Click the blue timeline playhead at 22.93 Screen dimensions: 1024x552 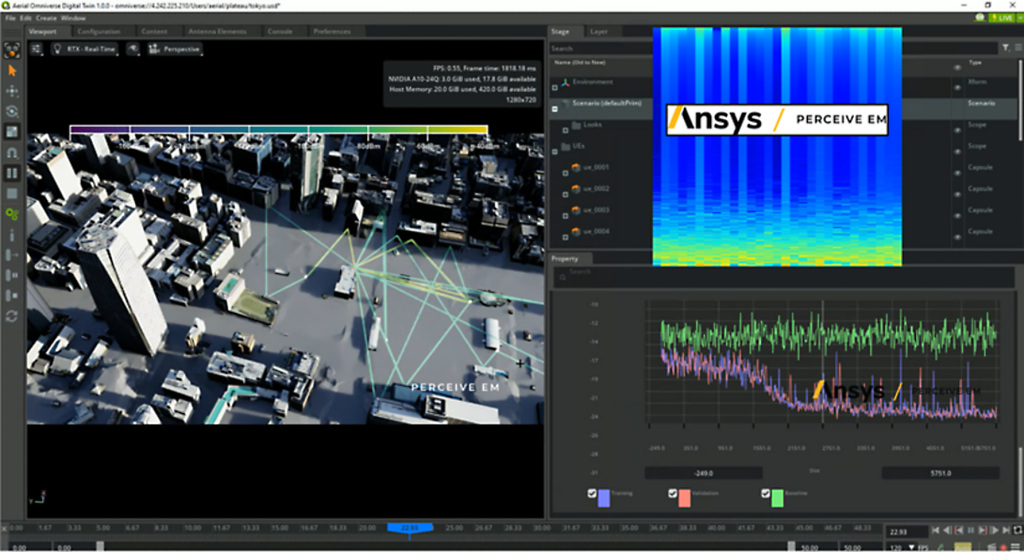[409, 527]
